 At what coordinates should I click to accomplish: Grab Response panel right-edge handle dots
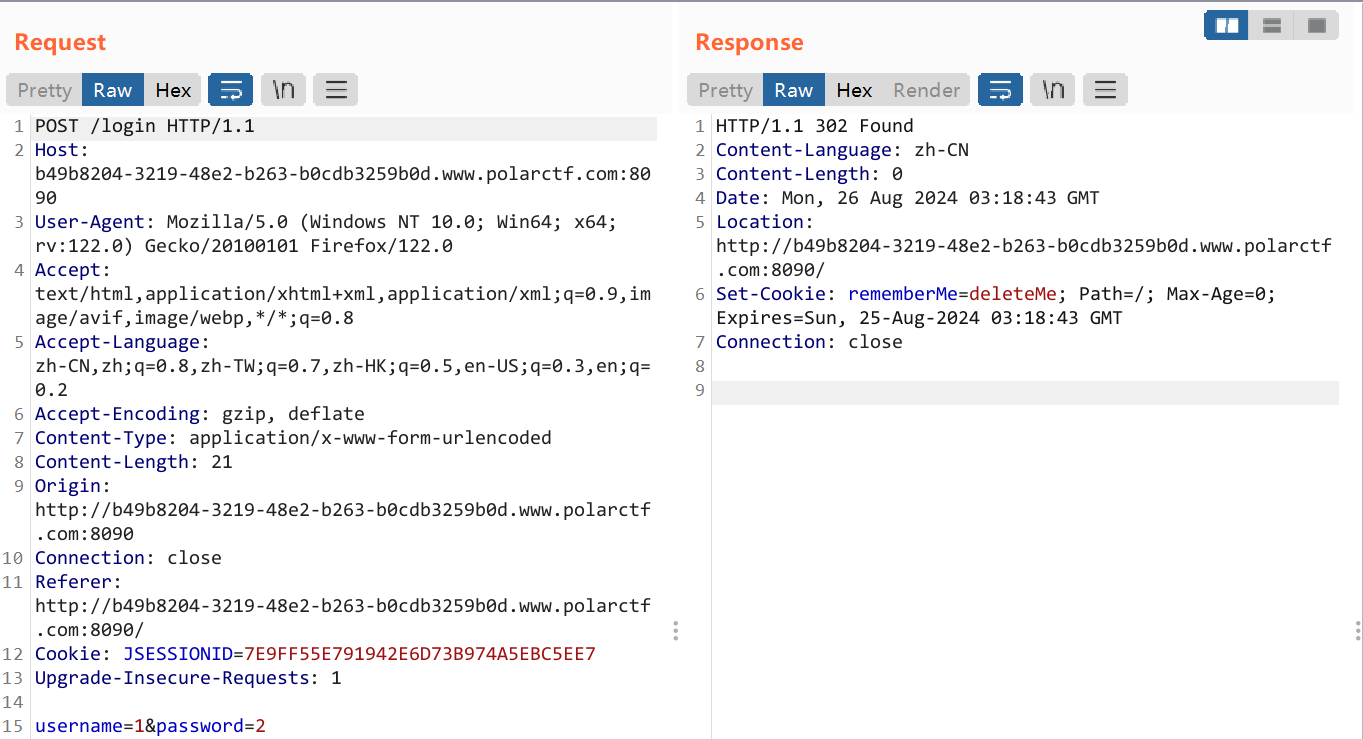pyautogui.click(x=1358, y=630)
